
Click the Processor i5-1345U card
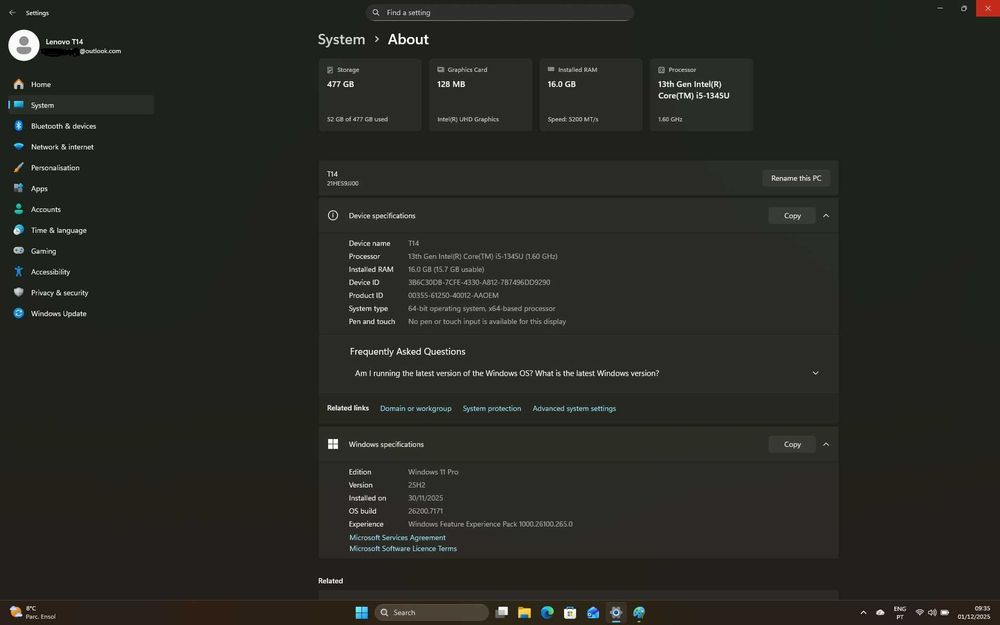pos(702,94)
